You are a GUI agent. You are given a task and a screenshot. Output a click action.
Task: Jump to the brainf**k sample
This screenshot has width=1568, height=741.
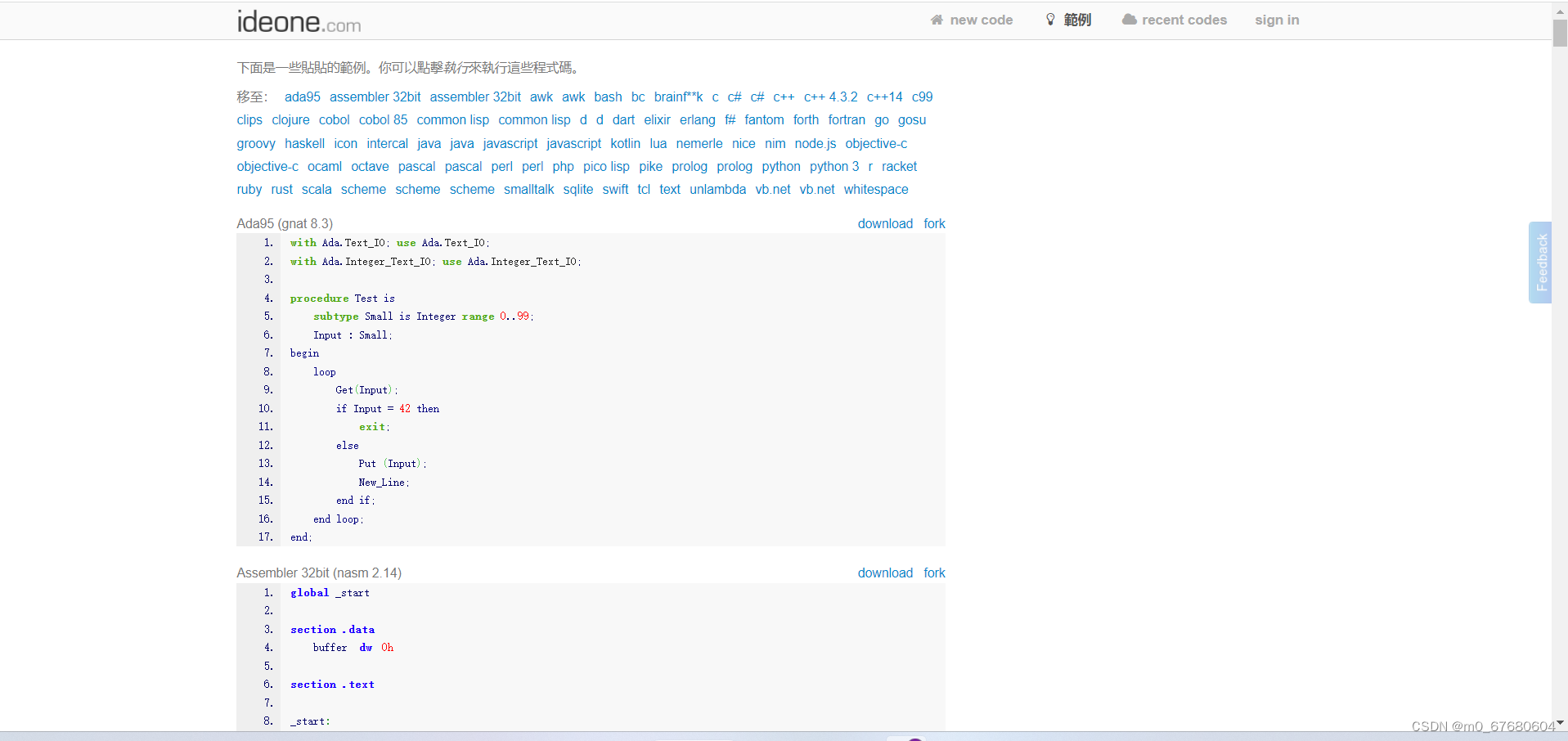tap(678, 97)
